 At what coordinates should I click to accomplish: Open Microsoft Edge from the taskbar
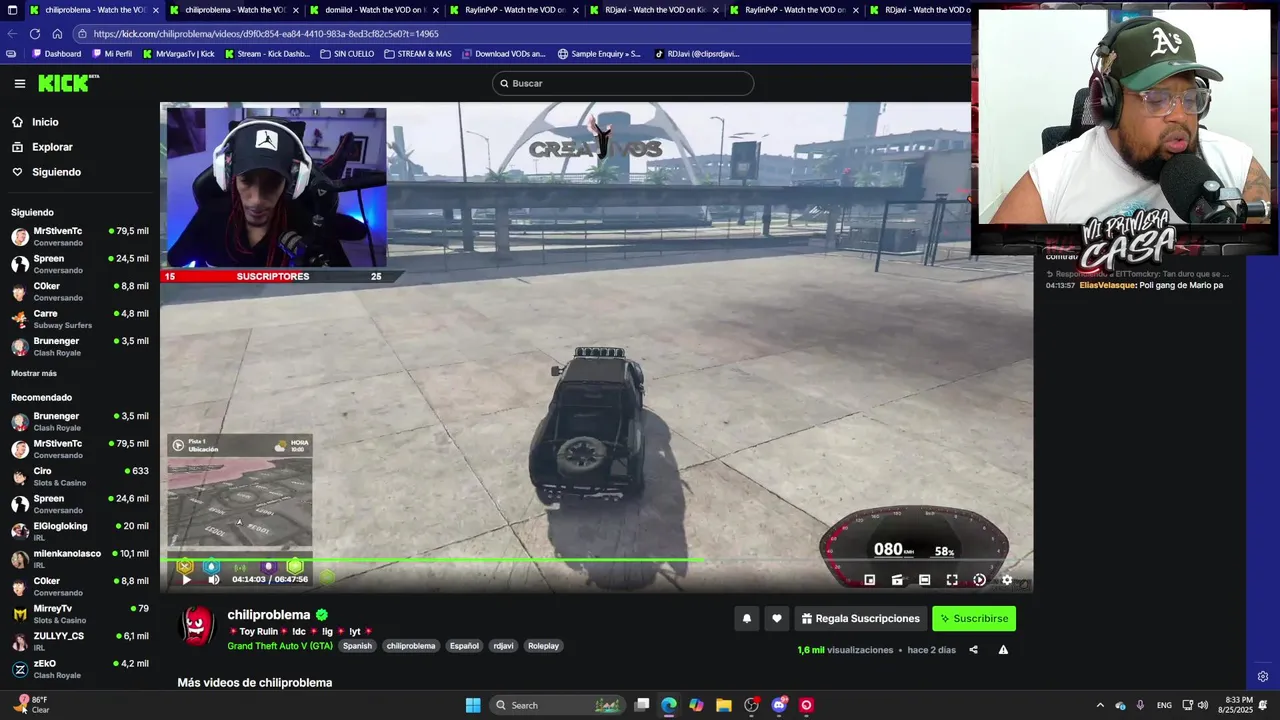click(x=669, y=705)
